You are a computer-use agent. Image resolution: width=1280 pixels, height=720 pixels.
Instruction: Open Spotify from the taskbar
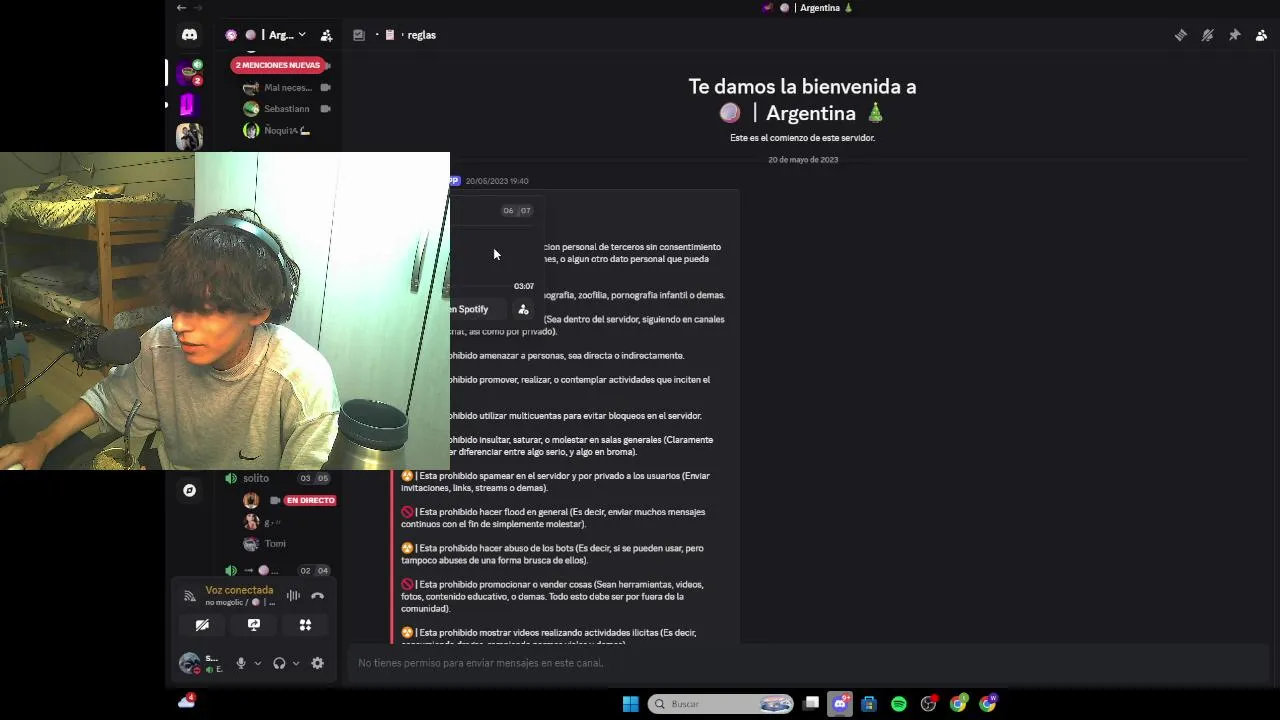[x=898, y=704]
